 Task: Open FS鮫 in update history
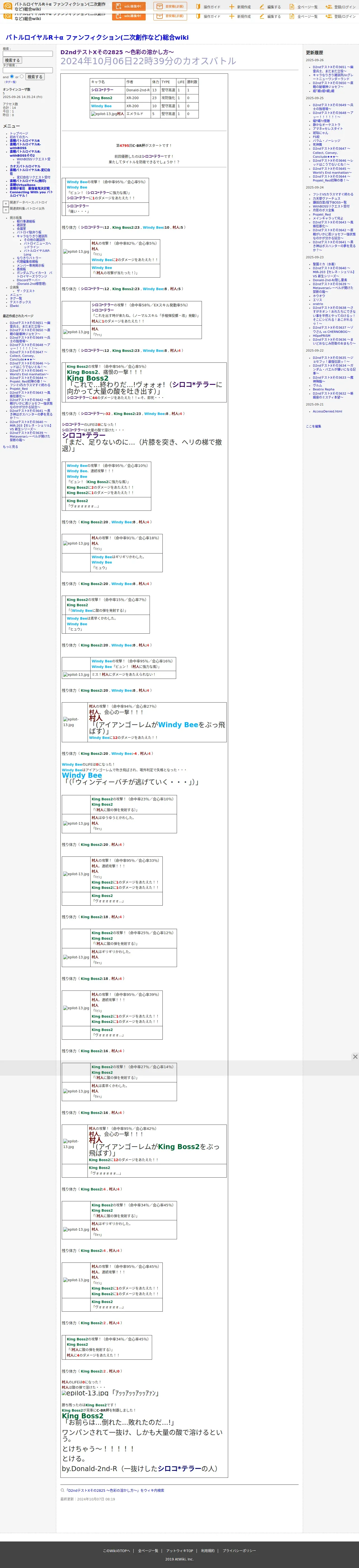click(x=316, y=136)
